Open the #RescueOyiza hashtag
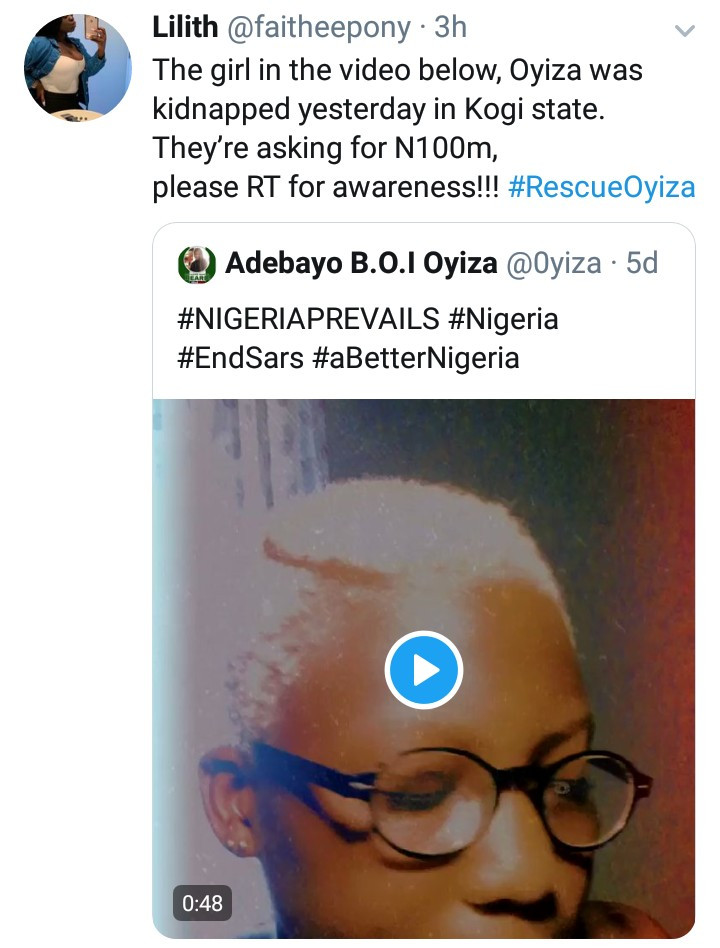 click(602, 188)
